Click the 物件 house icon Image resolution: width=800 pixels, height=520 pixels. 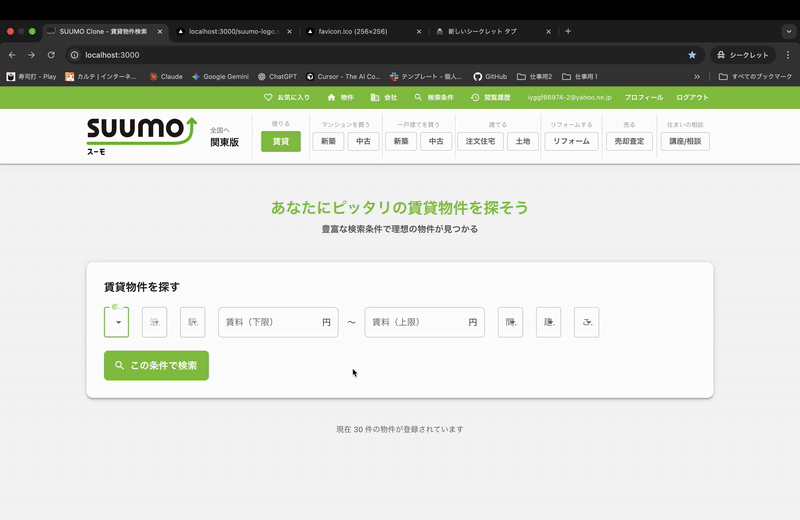pos(332,97)
